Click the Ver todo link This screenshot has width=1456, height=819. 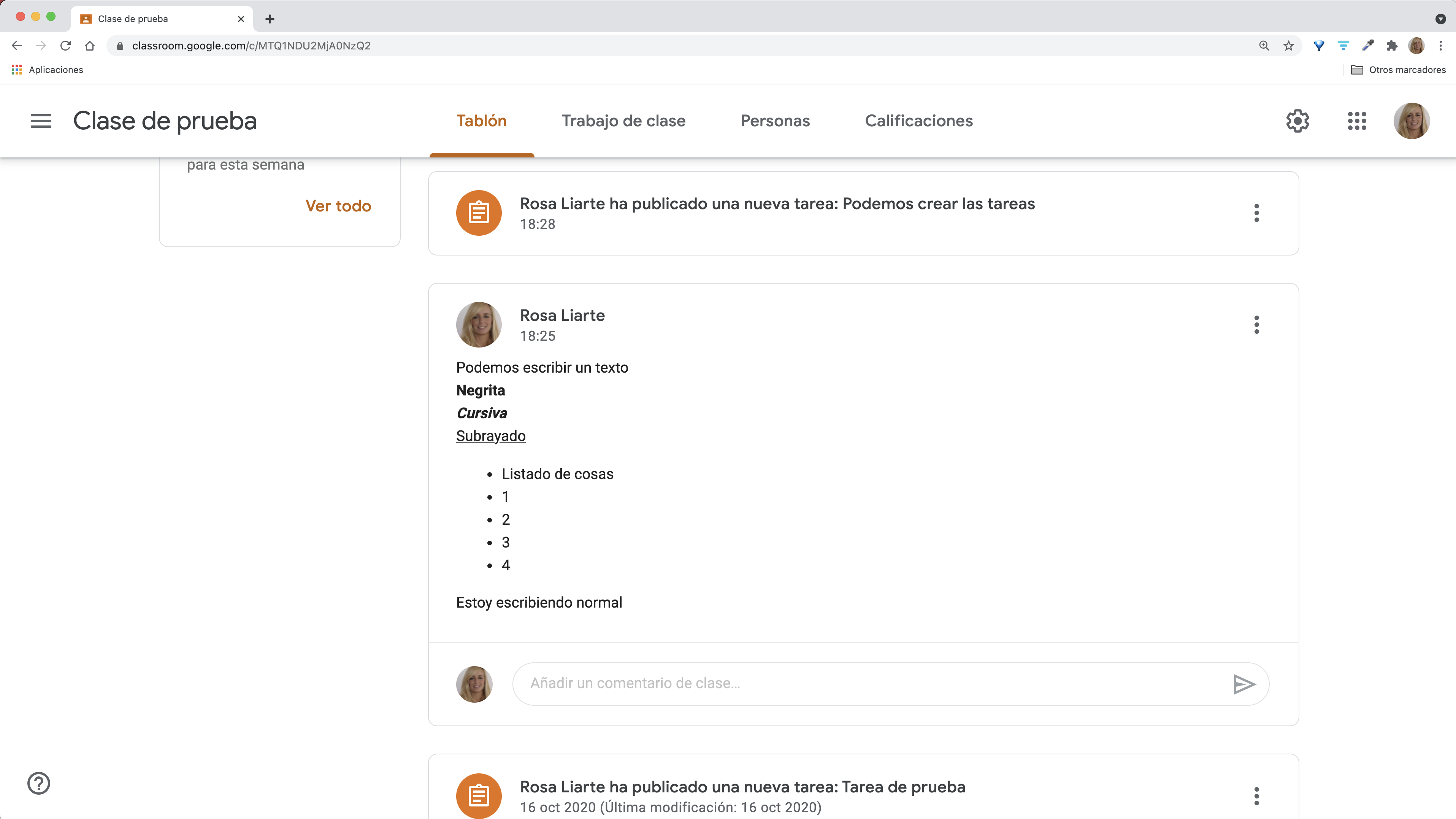click(x=338, y=206)
